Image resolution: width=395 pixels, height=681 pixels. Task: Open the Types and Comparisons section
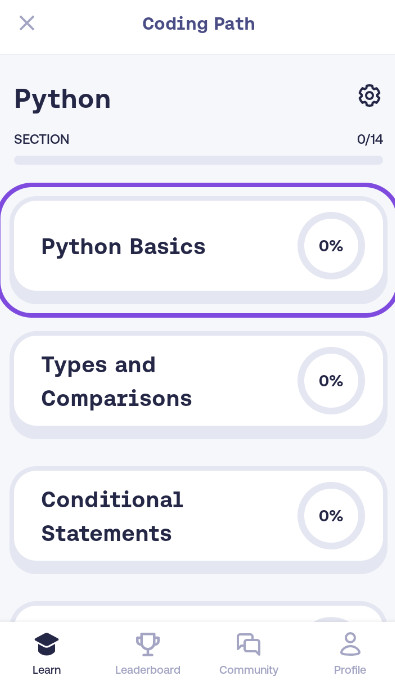(198, 385)
